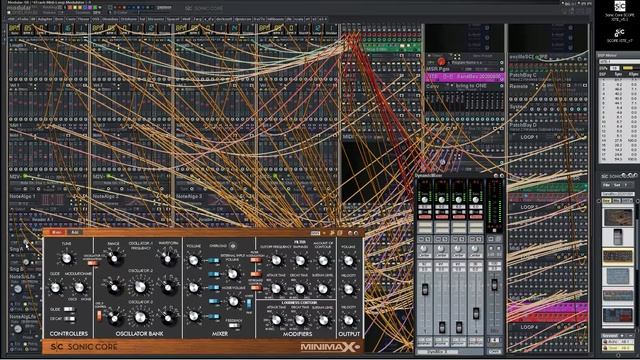This screenshot has width=640, height=360.
Task: Toggle the Noise mixer on/off switch
Action: point(213,302)
